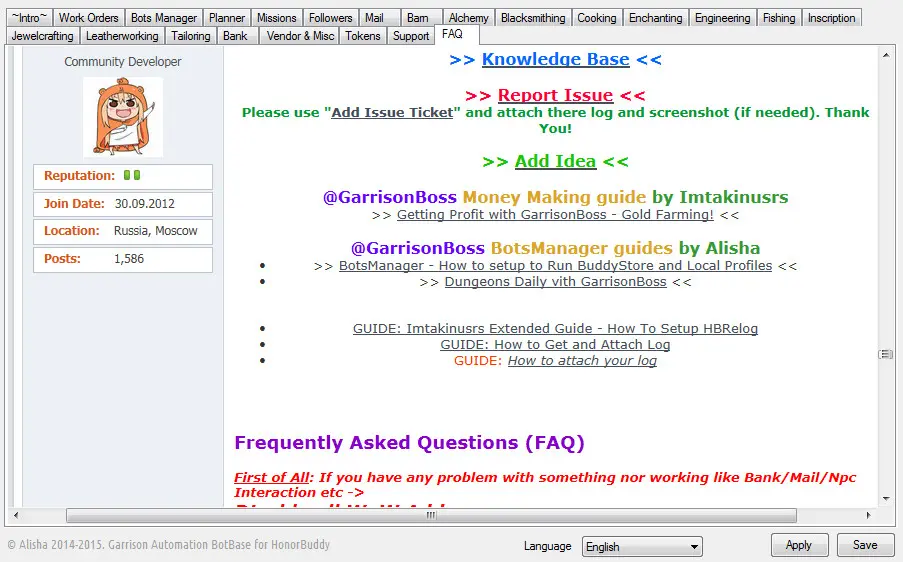The width and height of the screenshot is (903, 562).
Task: Click the vertical scrollbar thumb
Action: pyautogui.click(x=886, y=354)
